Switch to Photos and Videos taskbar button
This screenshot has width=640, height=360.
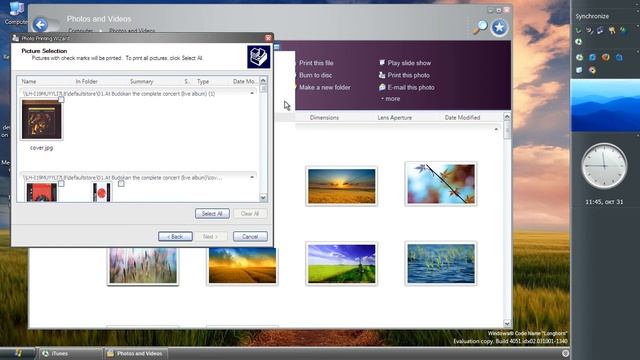coord(135,353)
